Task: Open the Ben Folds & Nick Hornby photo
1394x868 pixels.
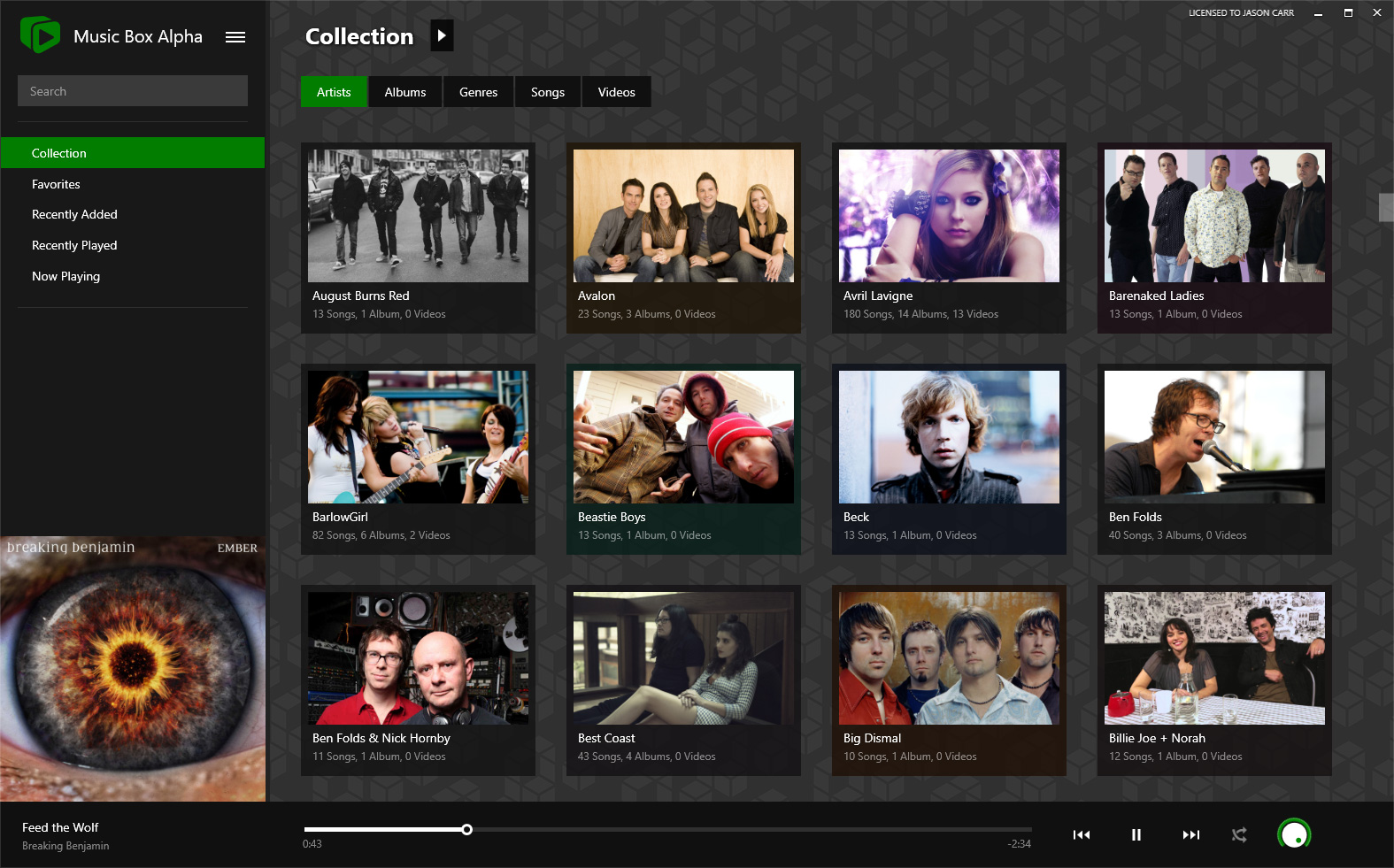Action: pyautogui.click(x=418, y=658)
